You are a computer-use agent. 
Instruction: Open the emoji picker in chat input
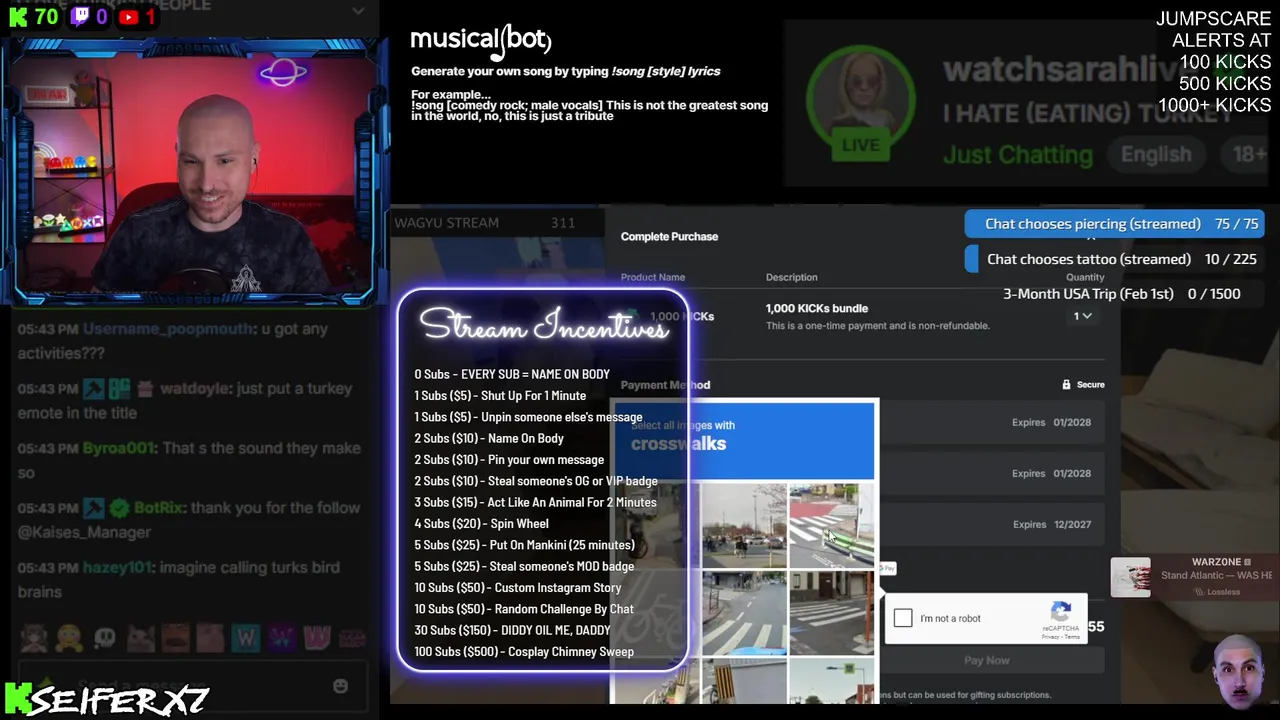coord(340,686)
